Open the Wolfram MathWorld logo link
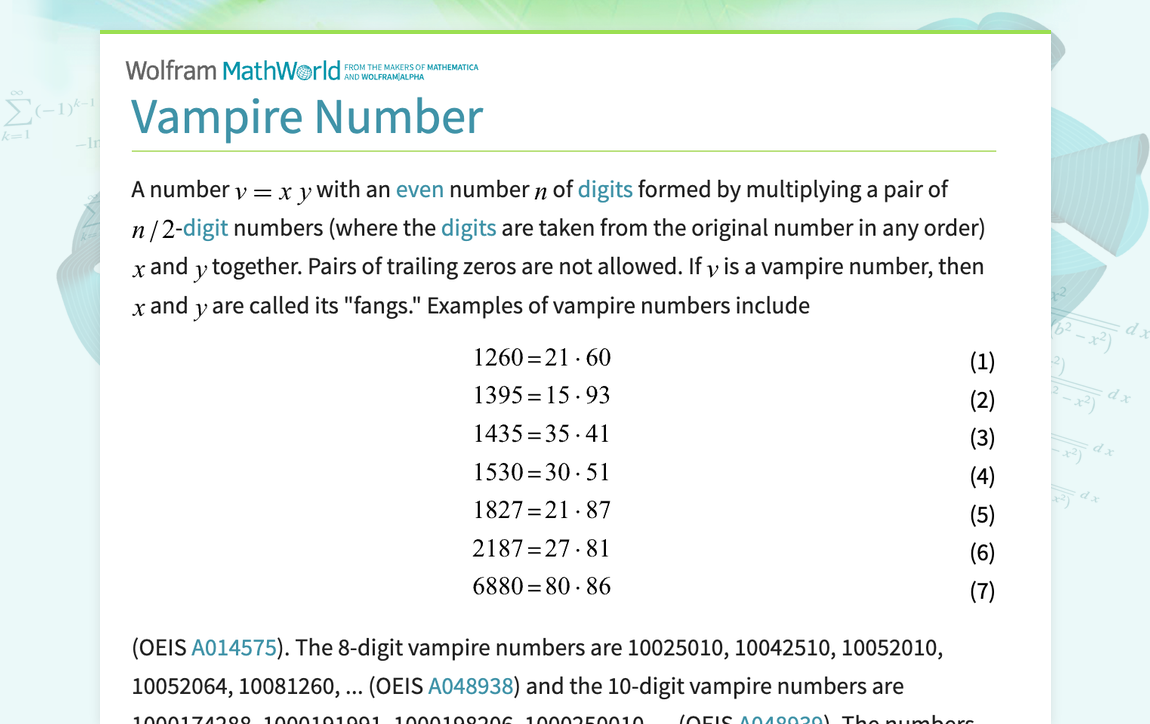 tap(233, 71)
